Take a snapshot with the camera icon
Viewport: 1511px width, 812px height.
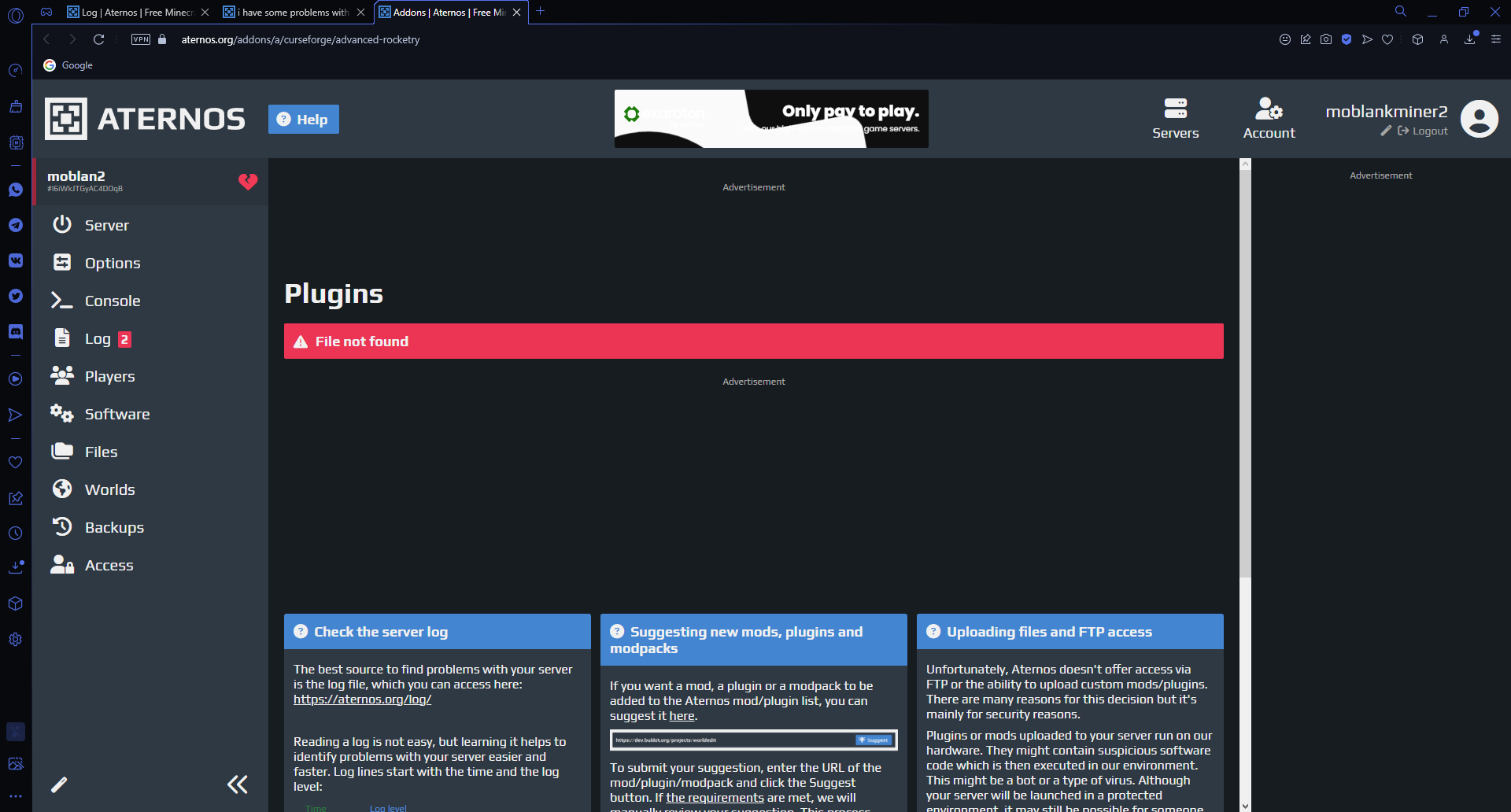pos(1326,39)
